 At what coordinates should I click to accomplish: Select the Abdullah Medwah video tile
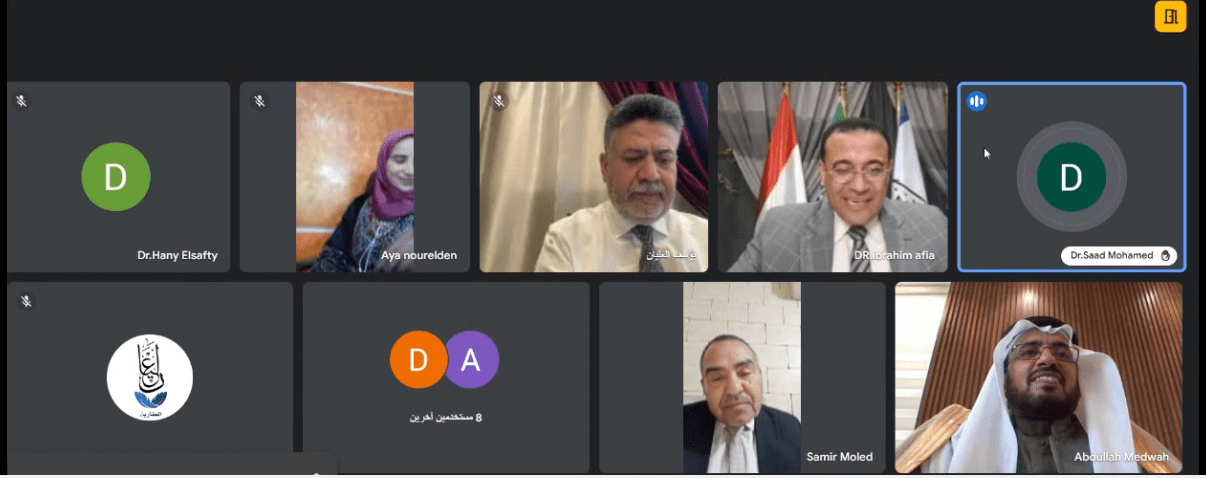[x=1039, y=377]
